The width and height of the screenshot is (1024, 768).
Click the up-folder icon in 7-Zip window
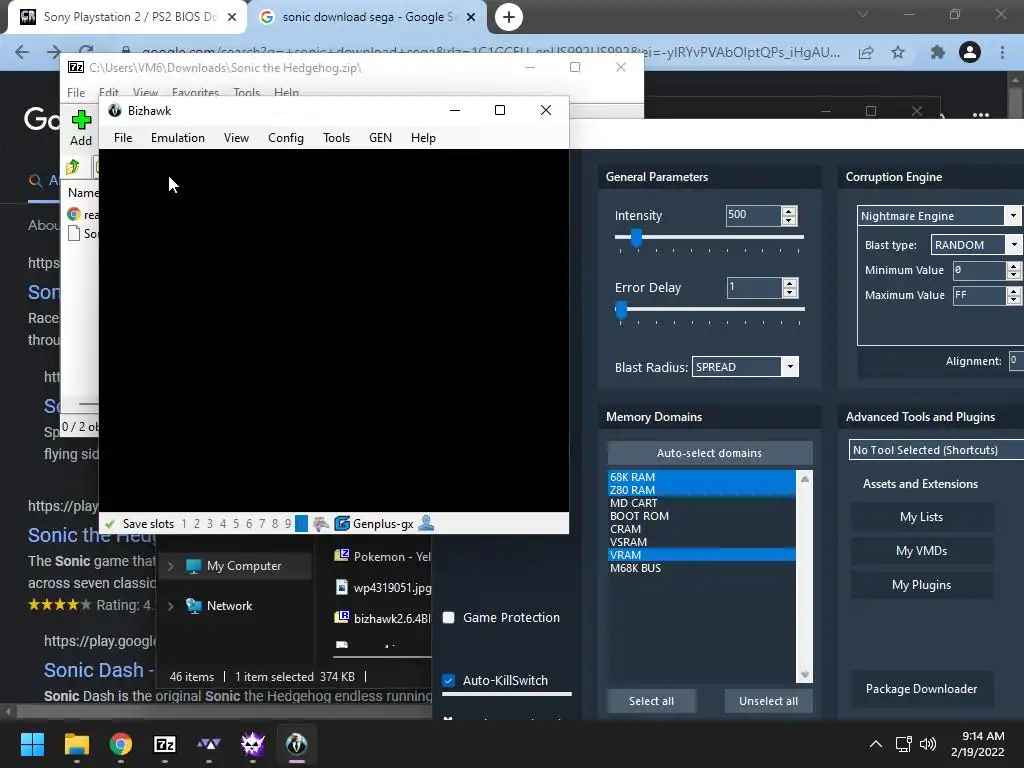[x=72, y=167]
